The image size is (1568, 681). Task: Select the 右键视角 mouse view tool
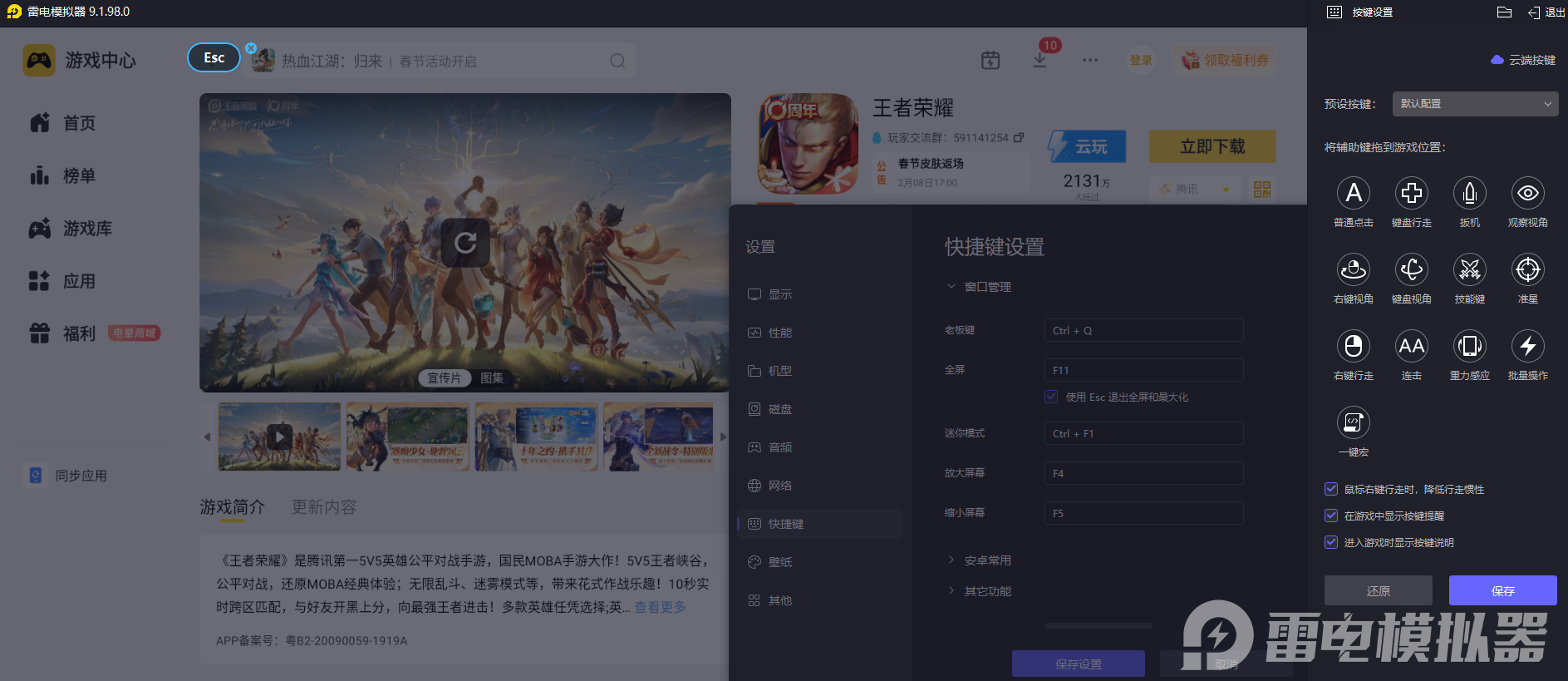1353,269
